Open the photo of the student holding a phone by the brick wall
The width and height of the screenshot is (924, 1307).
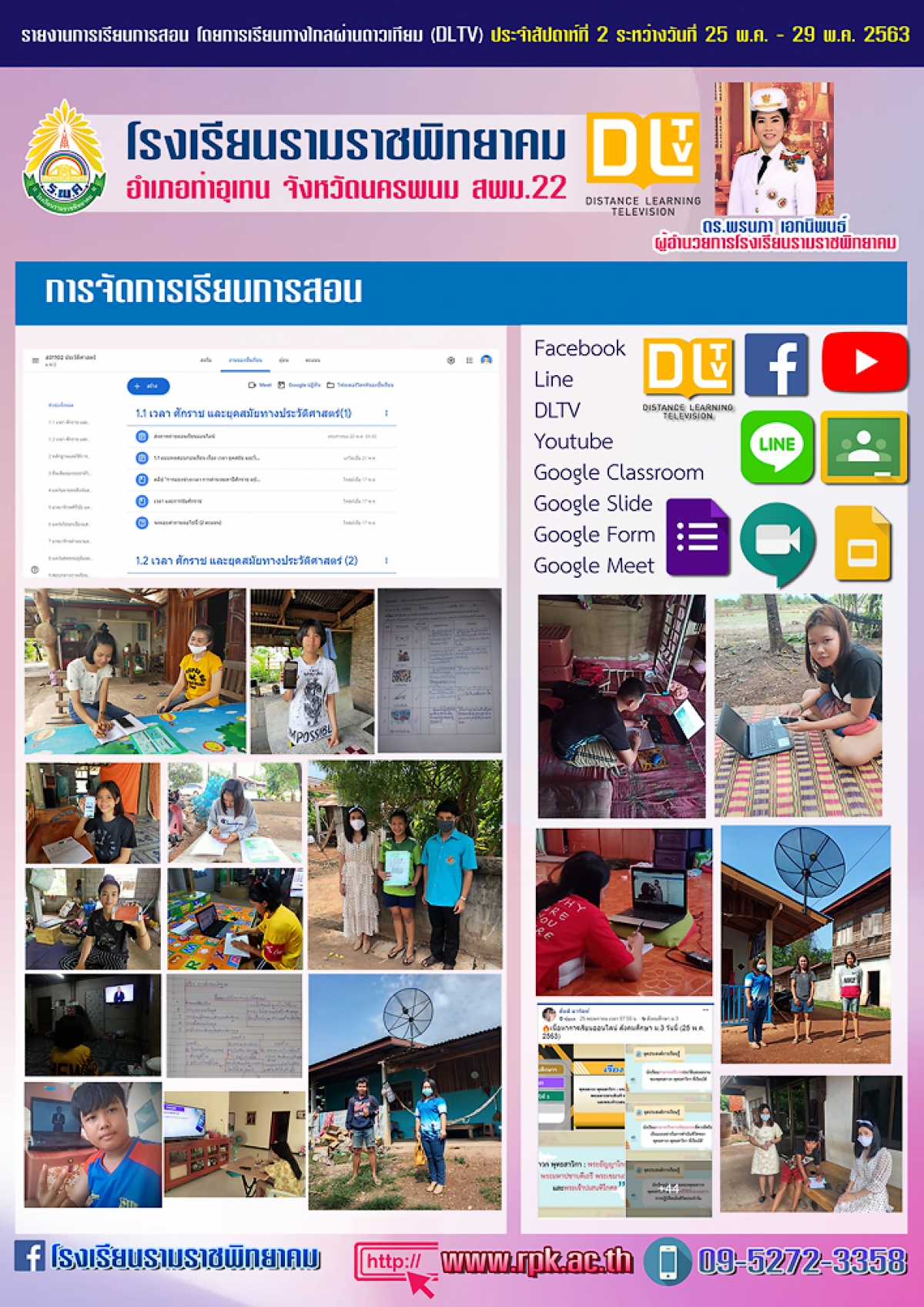coord(313,671)
